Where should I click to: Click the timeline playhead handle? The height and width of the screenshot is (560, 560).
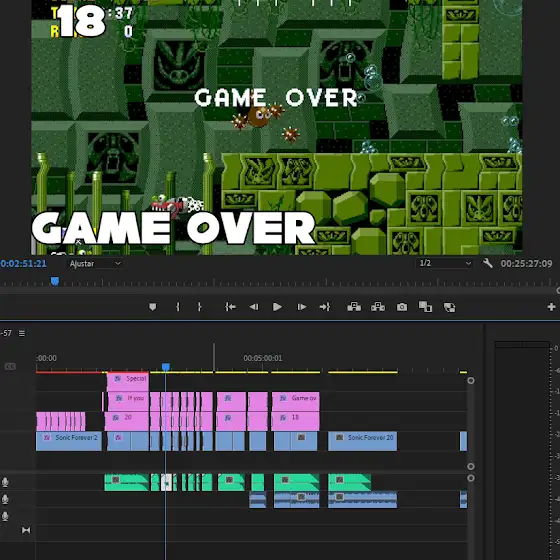(166, 367)
